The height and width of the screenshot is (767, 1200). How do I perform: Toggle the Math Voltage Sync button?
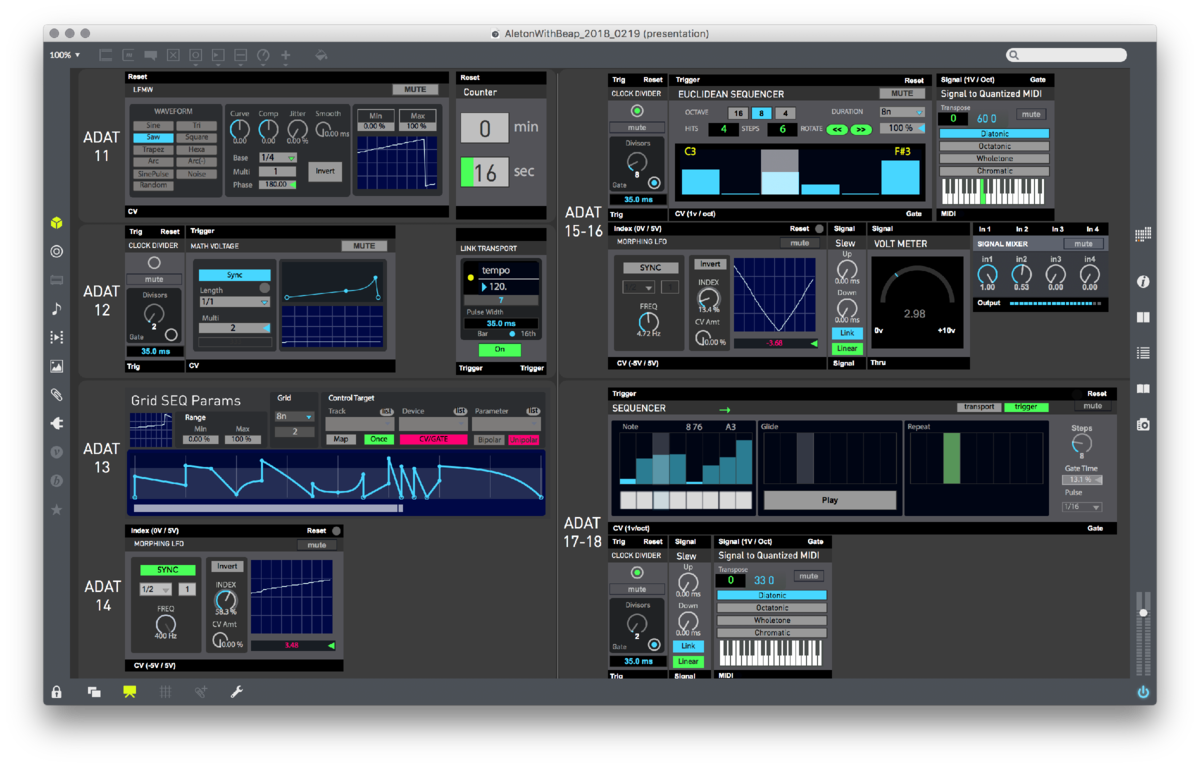click(x=235, y=274)
